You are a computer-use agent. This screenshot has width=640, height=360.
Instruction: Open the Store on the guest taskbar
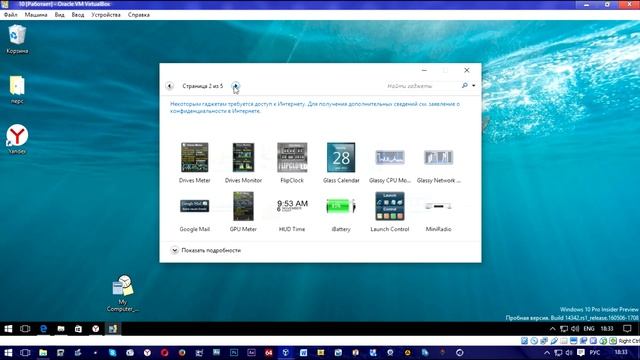click(x=78, y=329)
